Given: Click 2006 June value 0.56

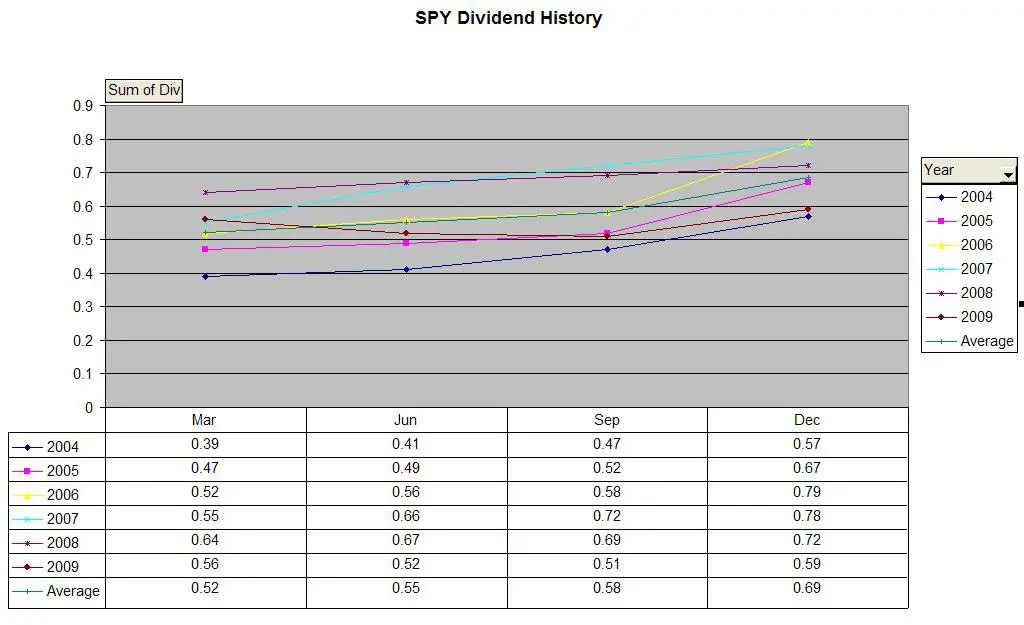Looking at the screenshot, I should (x=406, y=492).
